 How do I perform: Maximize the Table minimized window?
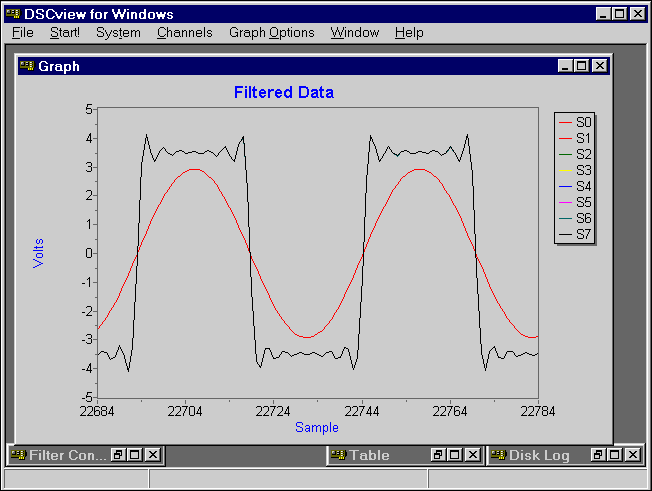coord(454,455)
